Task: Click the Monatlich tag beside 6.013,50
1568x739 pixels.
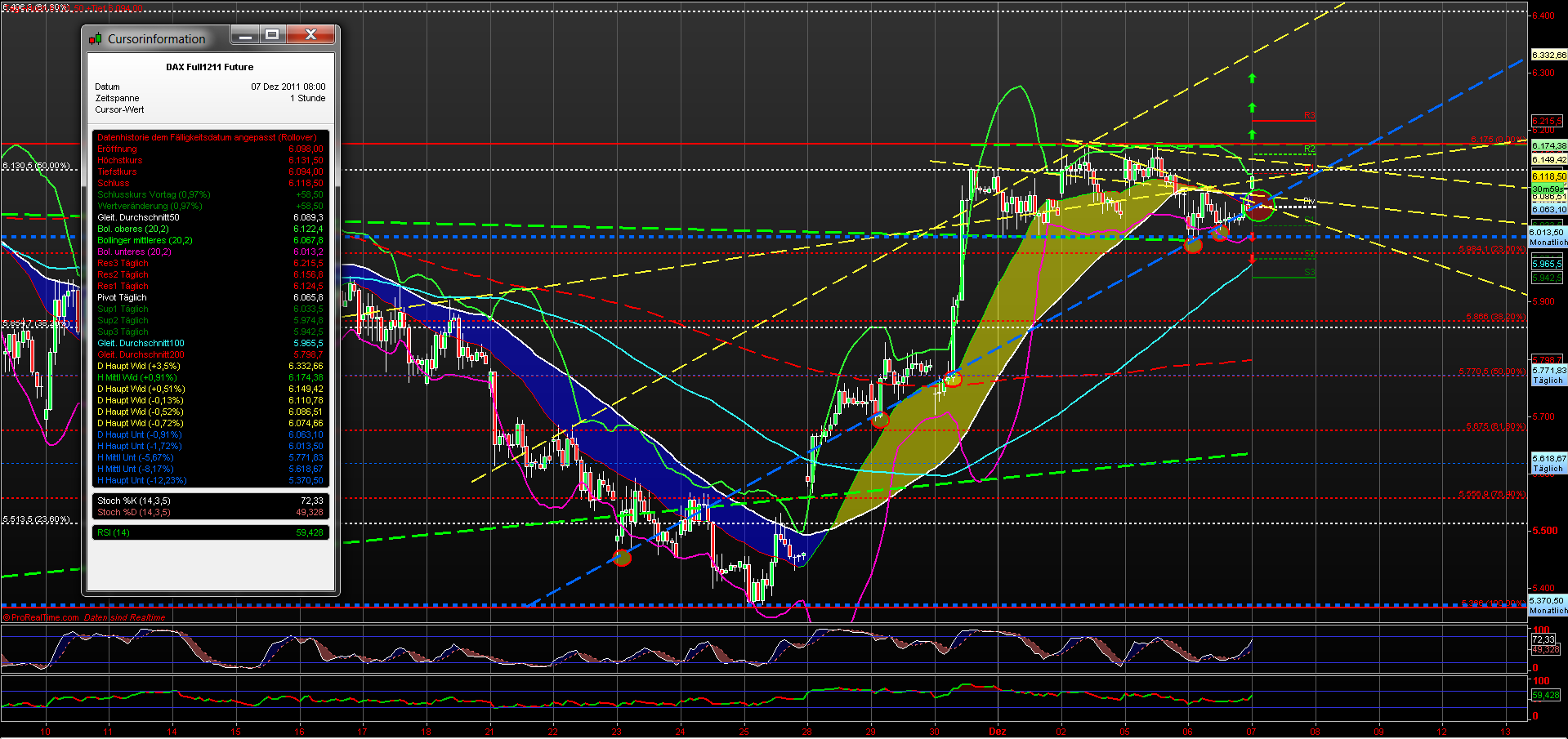Action: click(x=1547, y=243)
